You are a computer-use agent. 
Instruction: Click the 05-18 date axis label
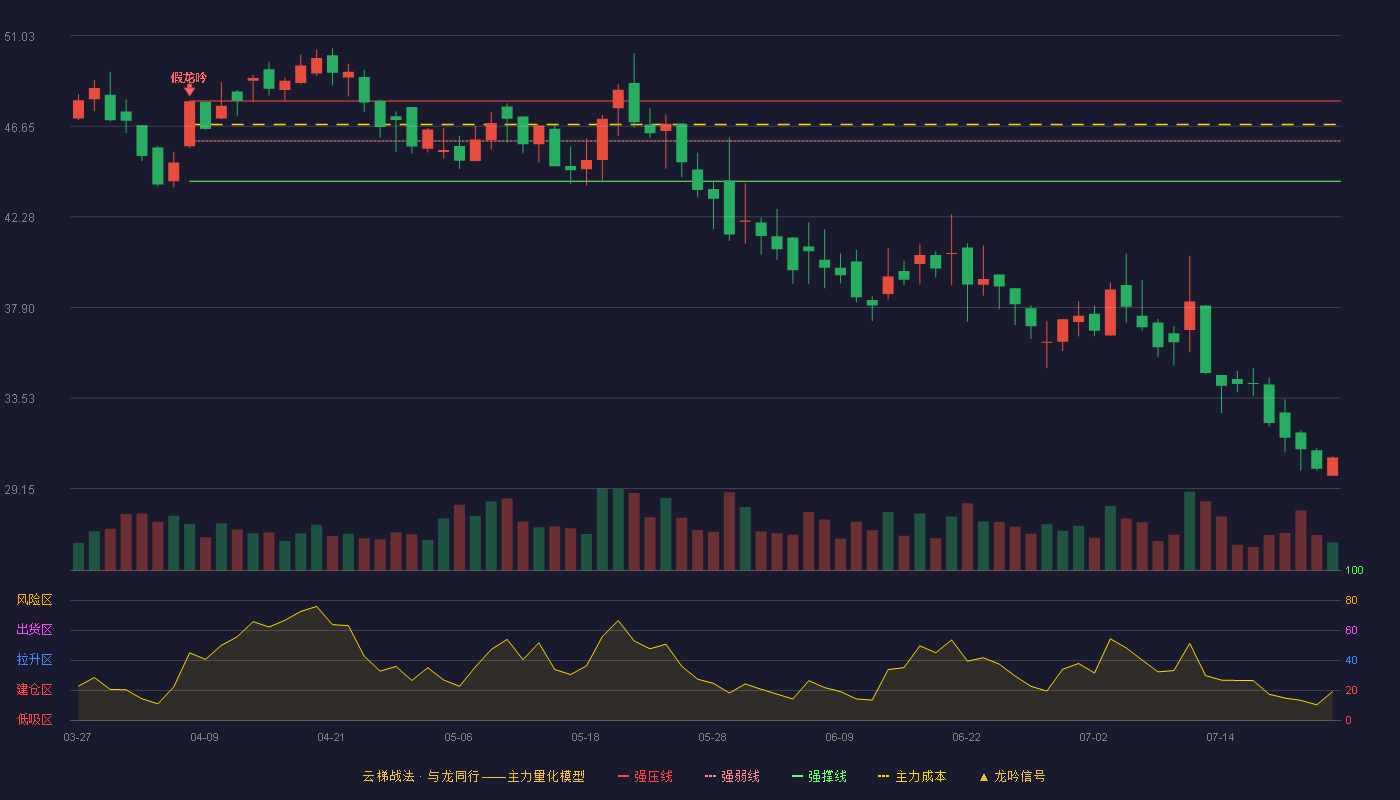[585, 737]
